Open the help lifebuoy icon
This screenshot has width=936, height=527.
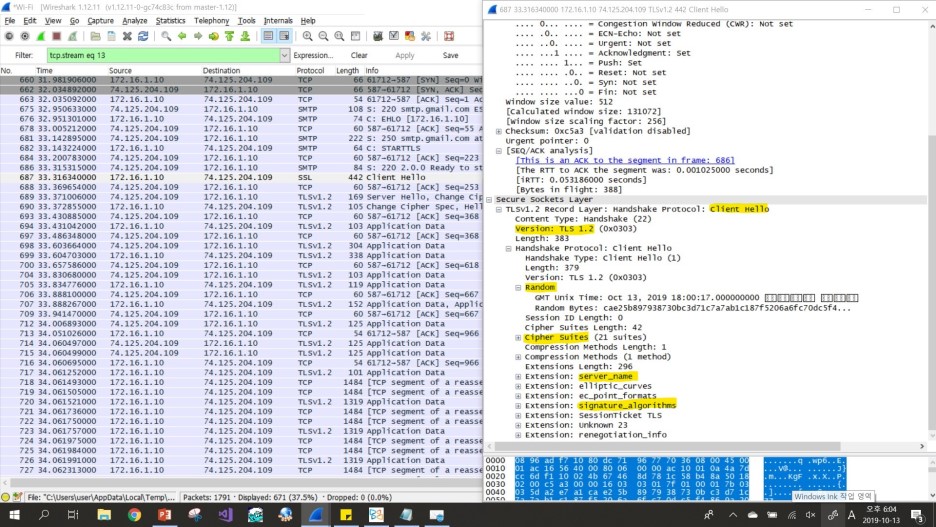(x=449, y=36)
